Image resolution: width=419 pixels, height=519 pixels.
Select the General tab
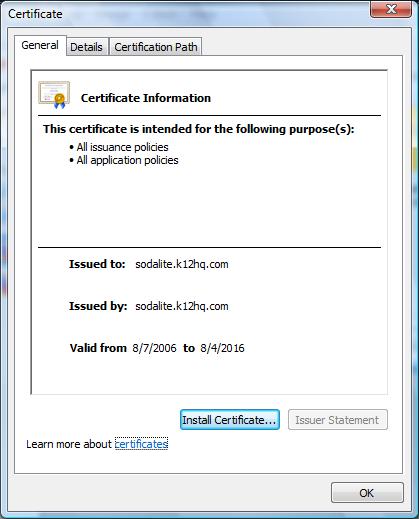point(40,45)
